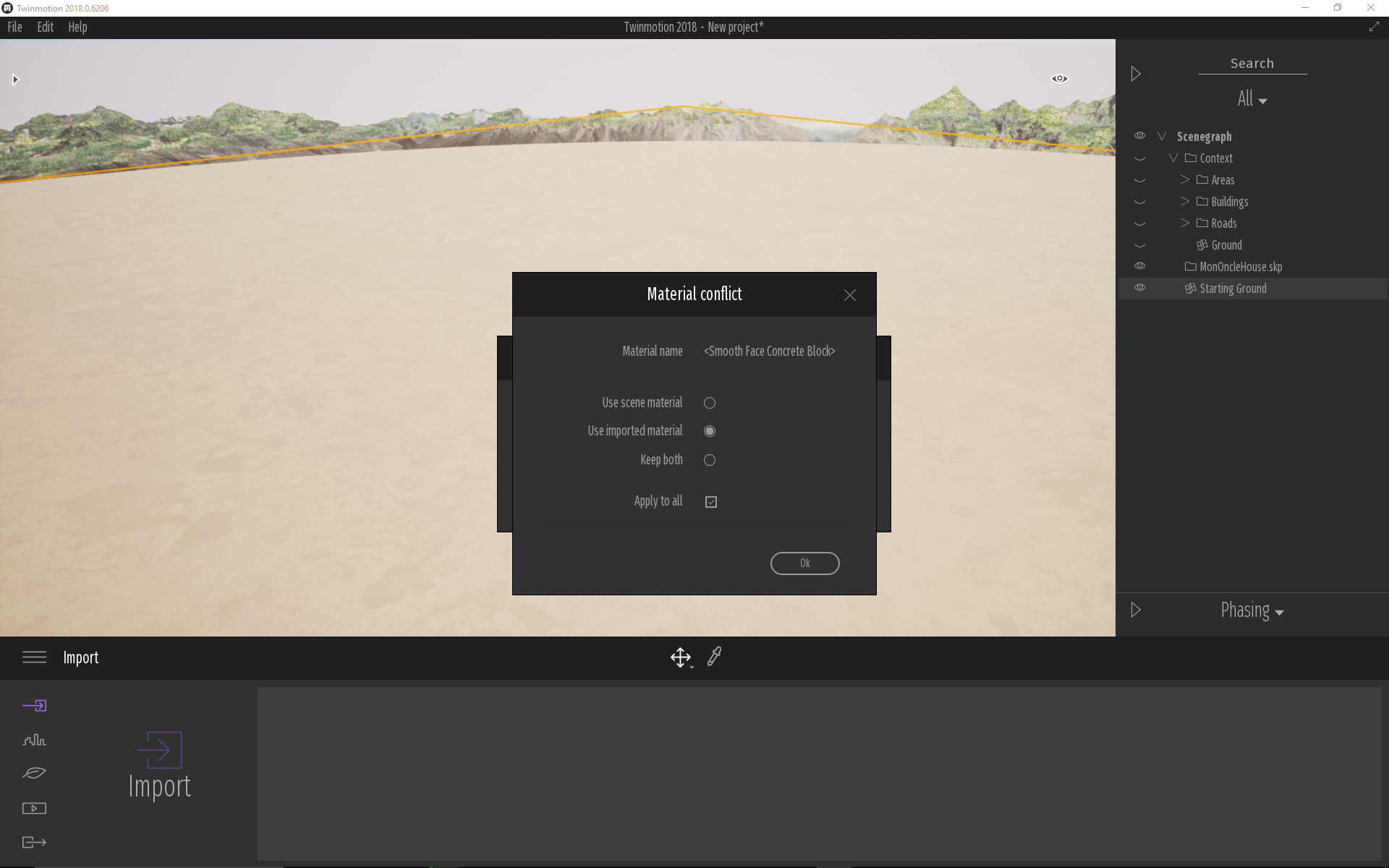Select the Use scene material option
This screenshot has height=868, width=1389.
click(x=710, y=403)
